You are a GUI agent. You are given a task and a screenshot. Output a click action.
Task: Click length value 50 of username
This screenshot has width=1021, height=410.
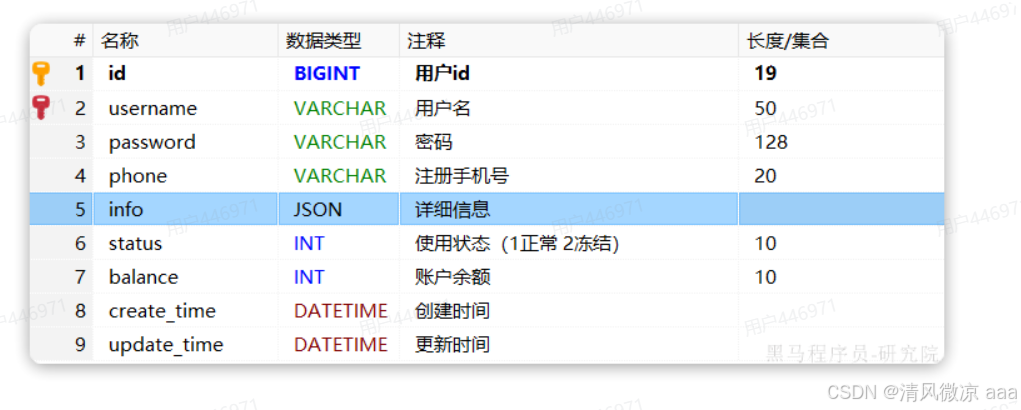pos(765,107)
